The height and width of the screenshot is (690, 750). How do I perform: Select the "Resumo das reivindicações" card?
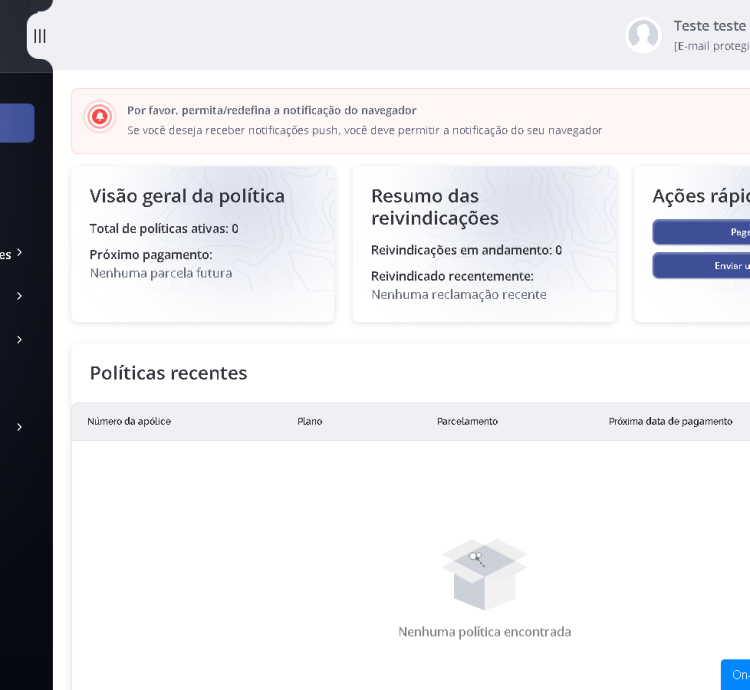[x=484, y=244]
